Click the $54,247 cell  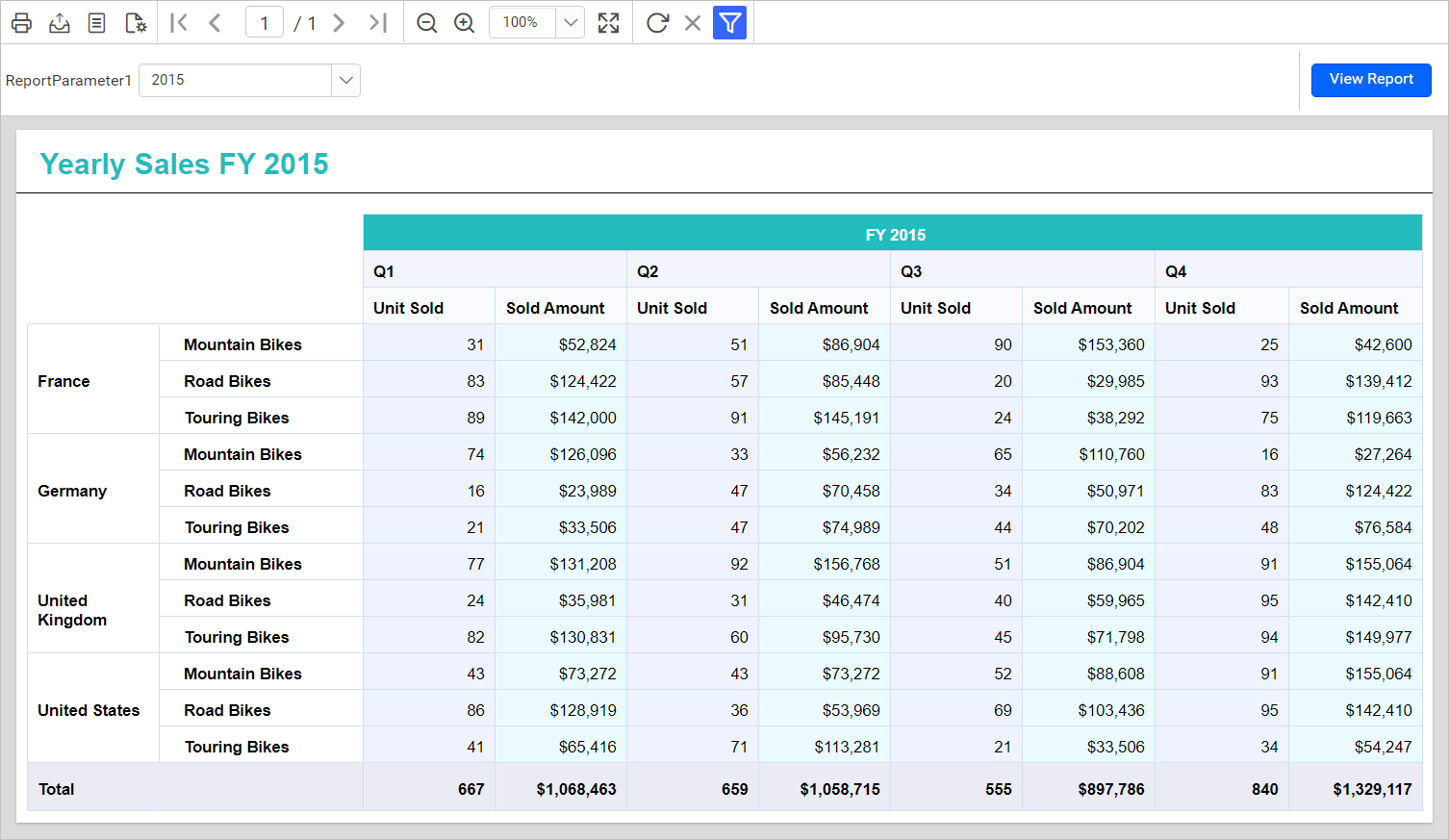point(1356,747)
